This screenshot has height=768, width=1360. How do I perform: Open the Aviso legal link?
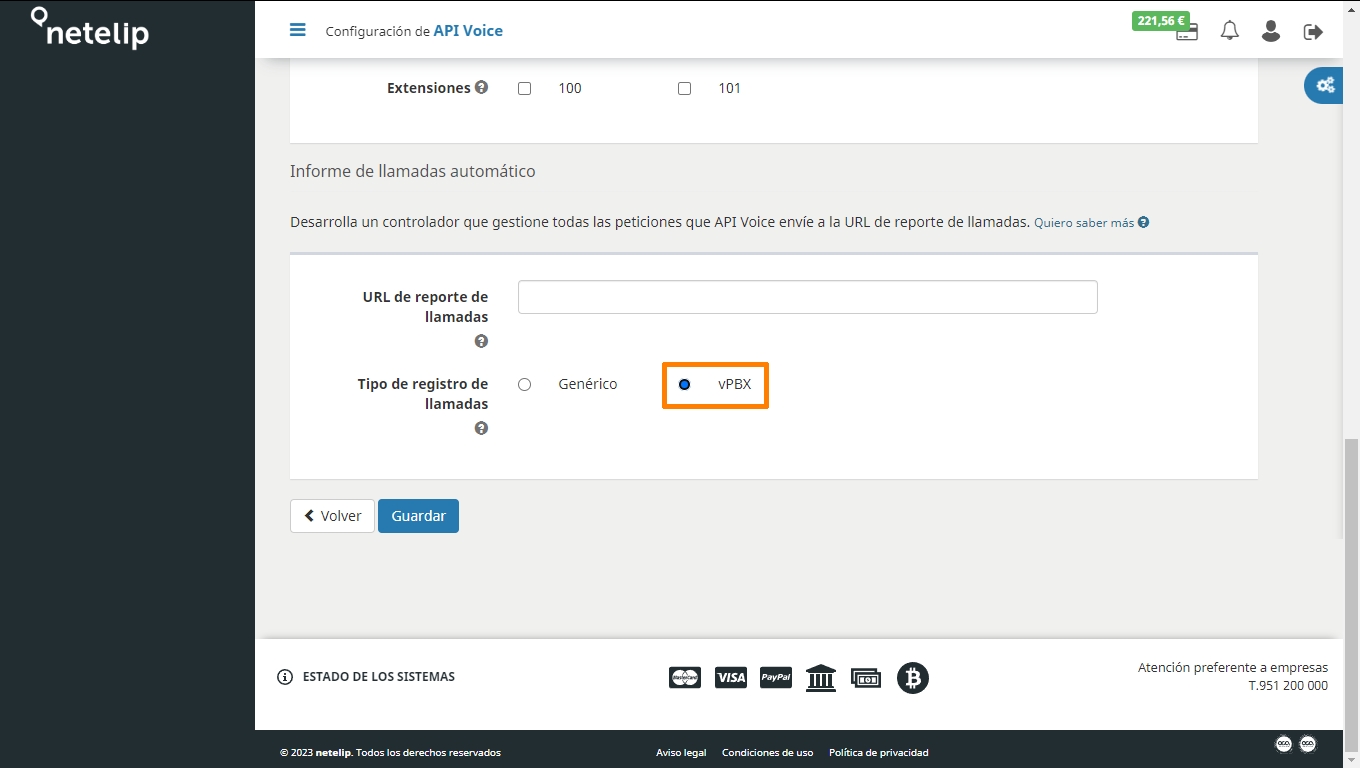point(681,752)
